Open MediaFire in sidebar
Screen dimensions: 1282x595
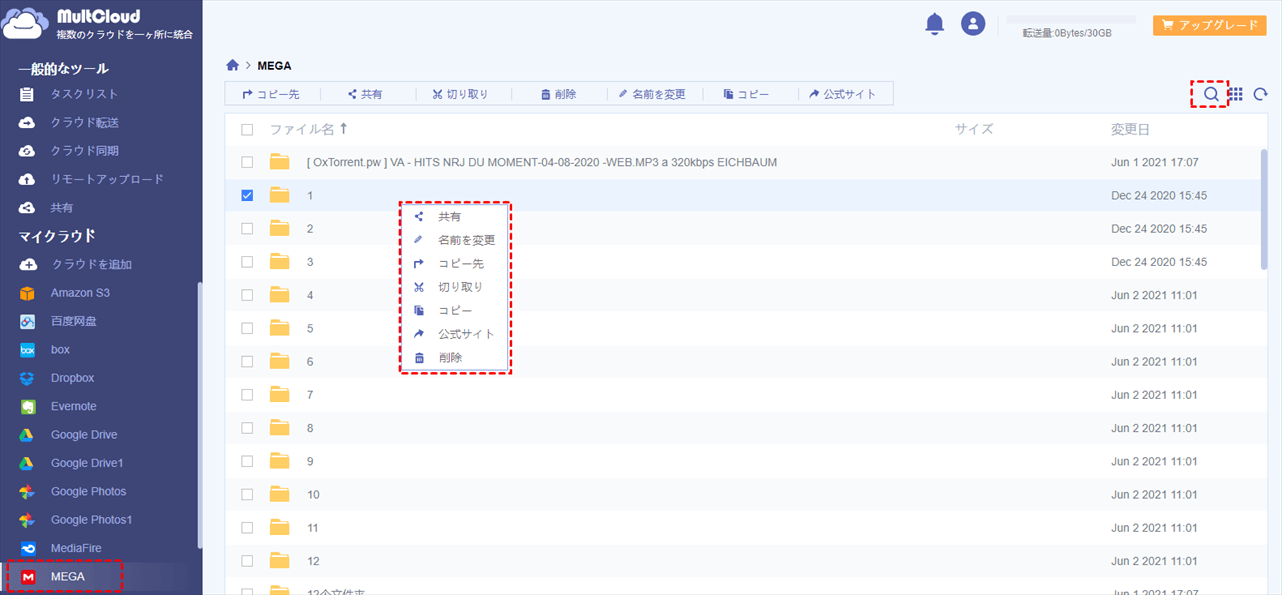[76, 548]
